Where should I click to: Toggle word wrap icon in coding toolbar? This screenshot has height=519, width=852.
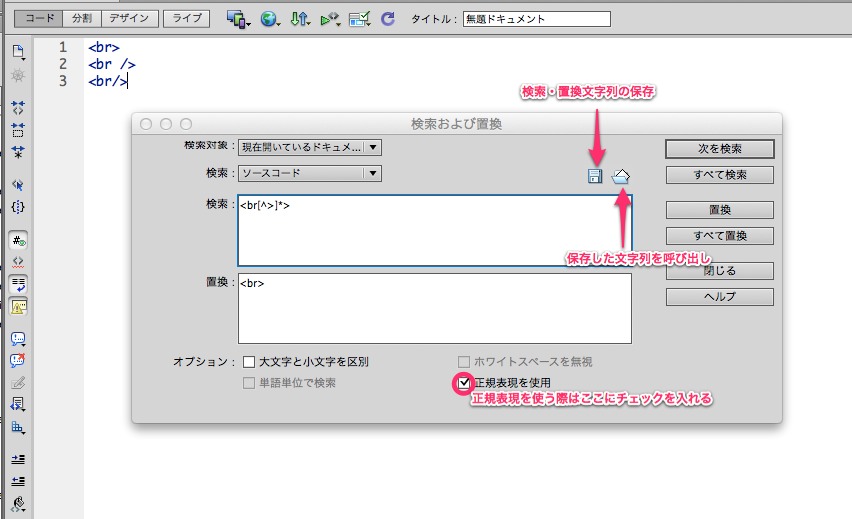[18, 285]
